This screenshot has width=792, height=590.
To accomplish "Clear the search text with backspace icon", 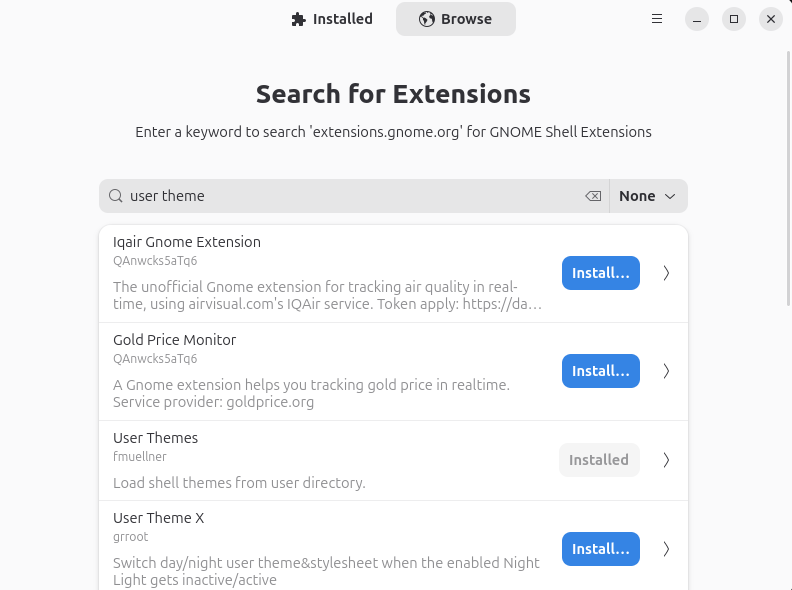I will click(x=593, y=196).
